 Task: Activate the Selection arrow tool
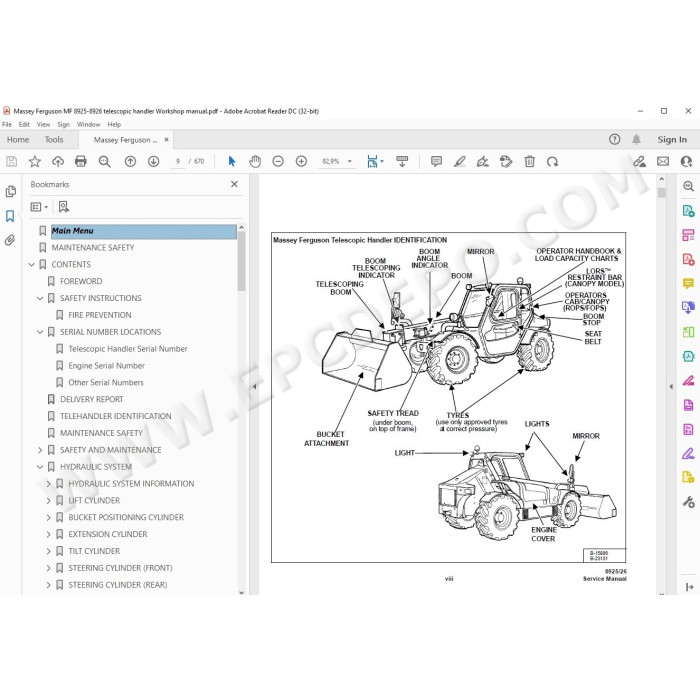click(232, 161)
